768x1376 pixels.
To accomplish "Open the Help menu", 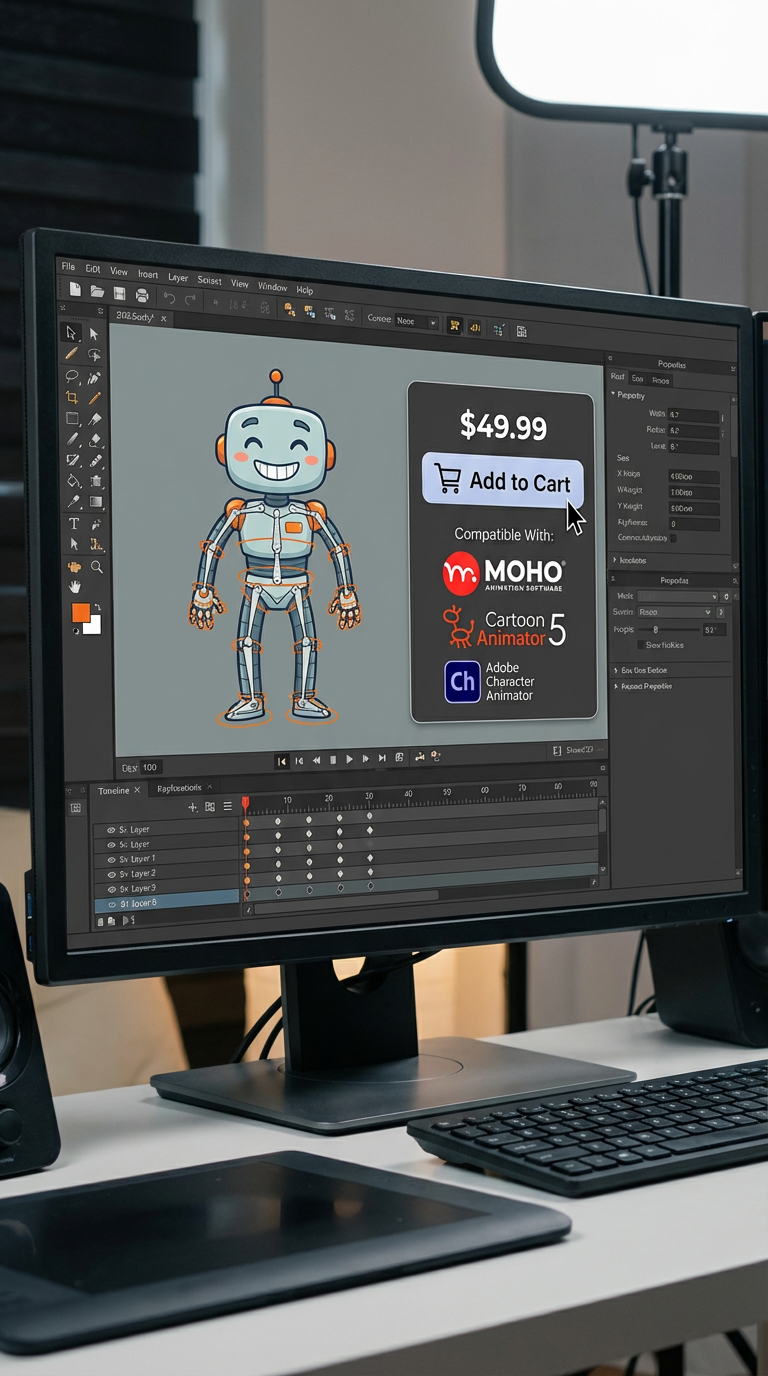I will coord(305,290).
